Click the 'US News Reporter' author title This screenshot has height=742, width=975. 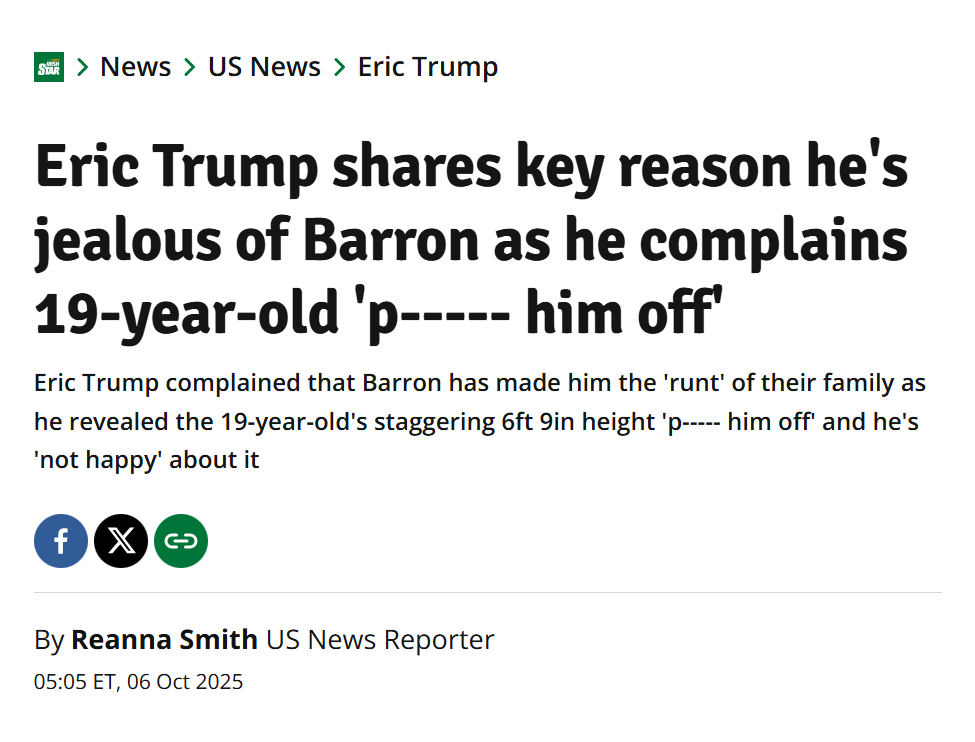click(380, 640)
